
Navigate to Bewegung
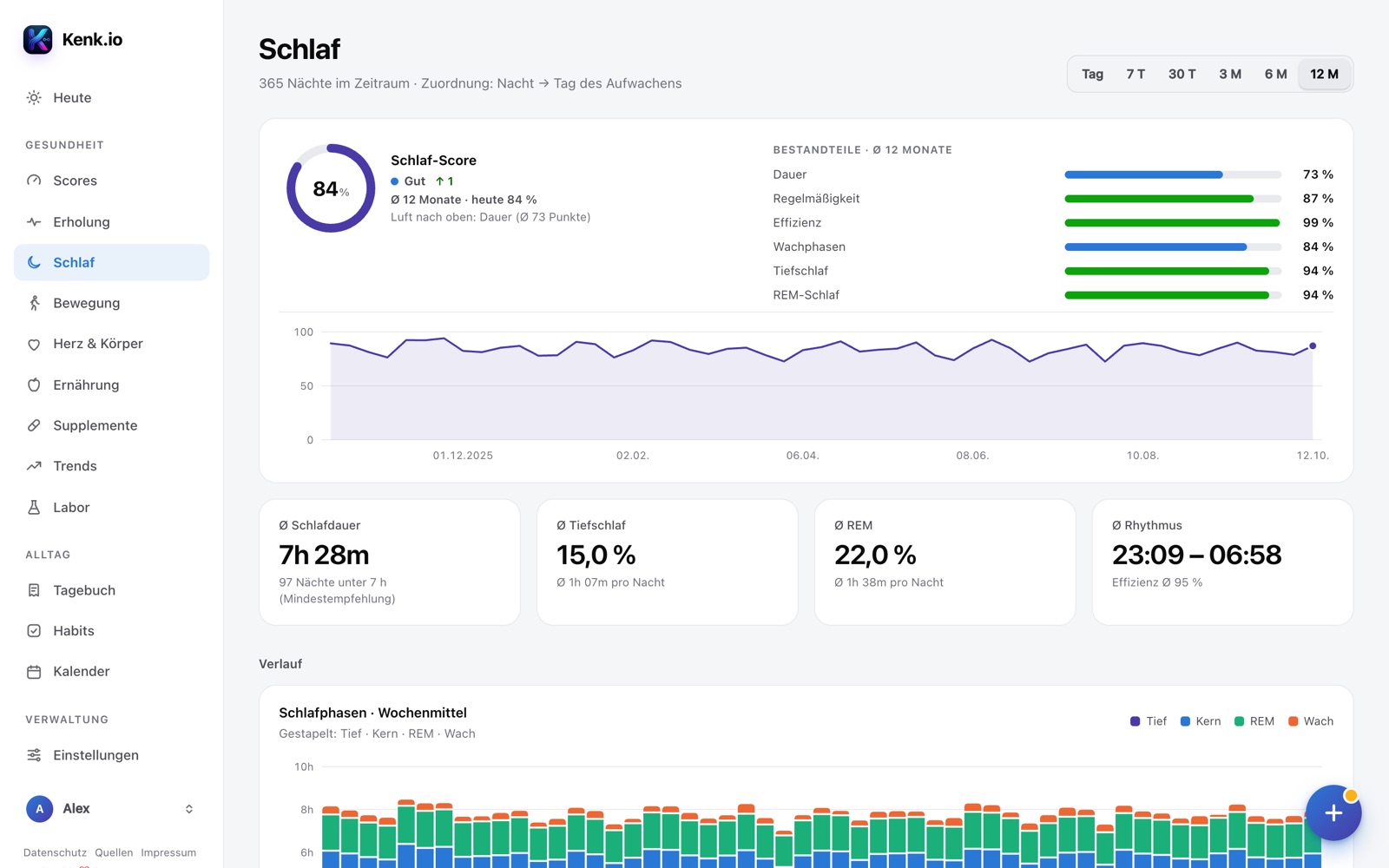coord(111,303)
